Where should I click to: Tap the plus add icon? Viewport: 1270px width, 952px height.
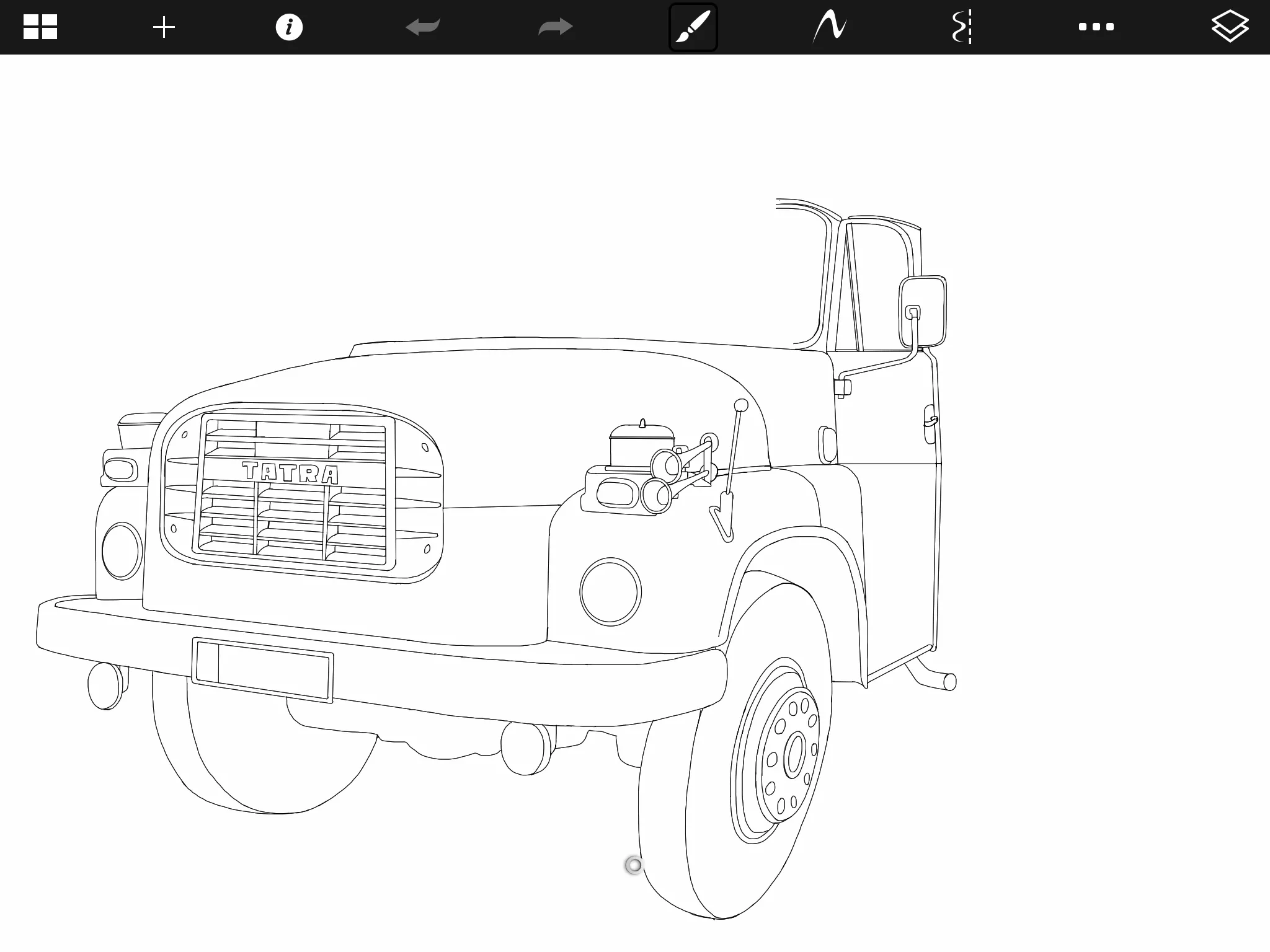pos(164,27)
